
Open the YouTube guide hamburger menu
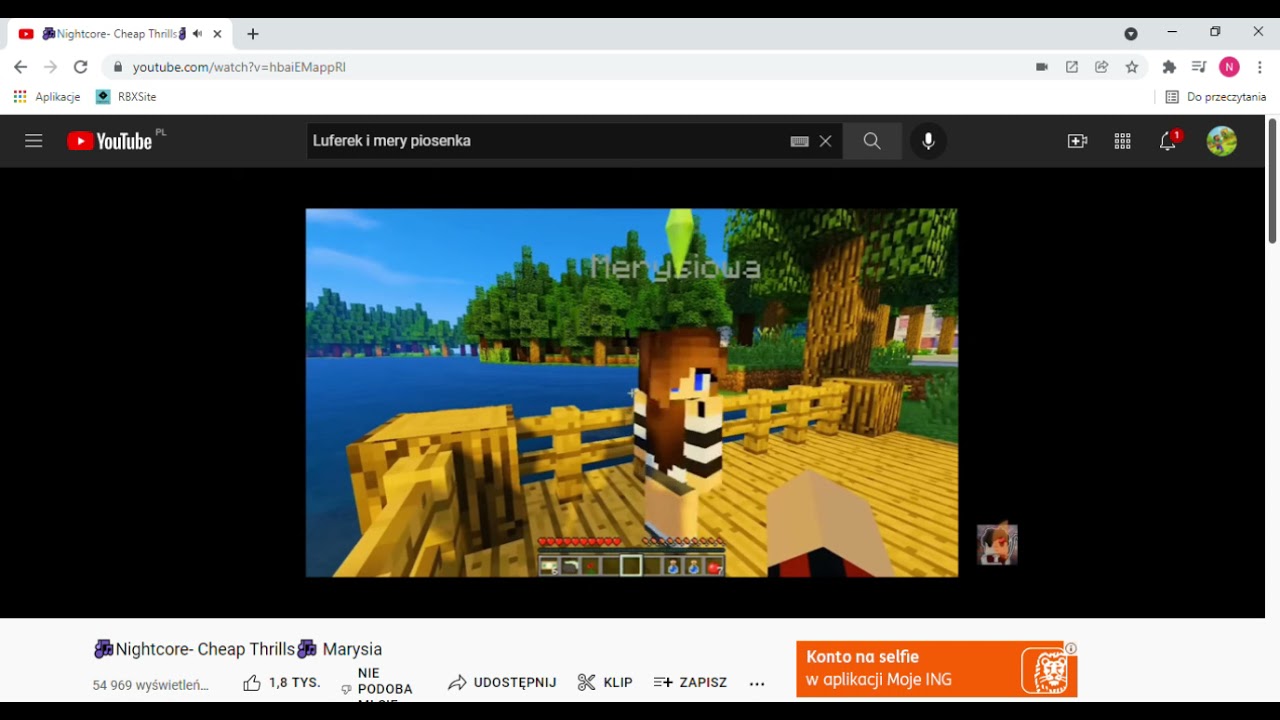[x=34, y=141]
